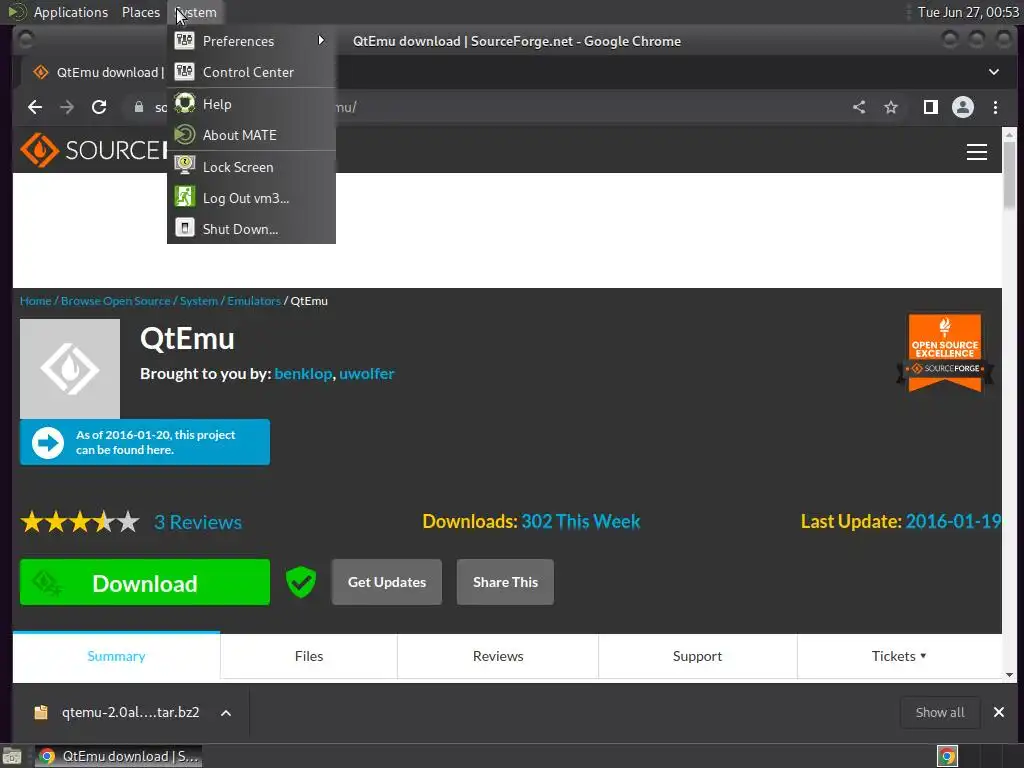Open System breadcrumb link
Screen dimensions: 1024x768
(x=199, y=301)
